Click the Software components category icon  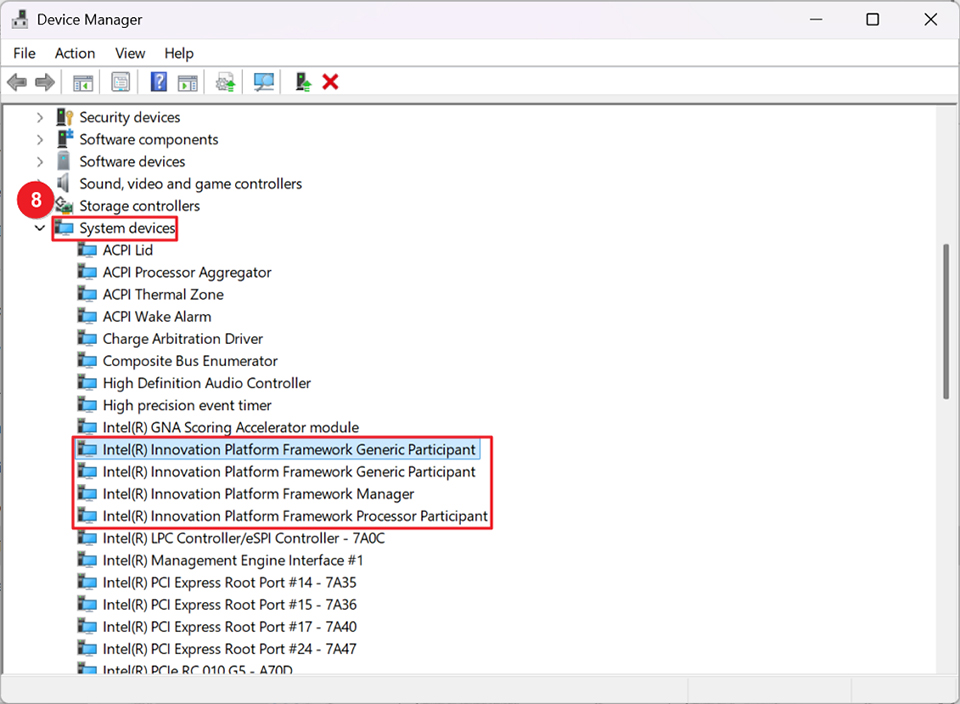tap(65, 139)
